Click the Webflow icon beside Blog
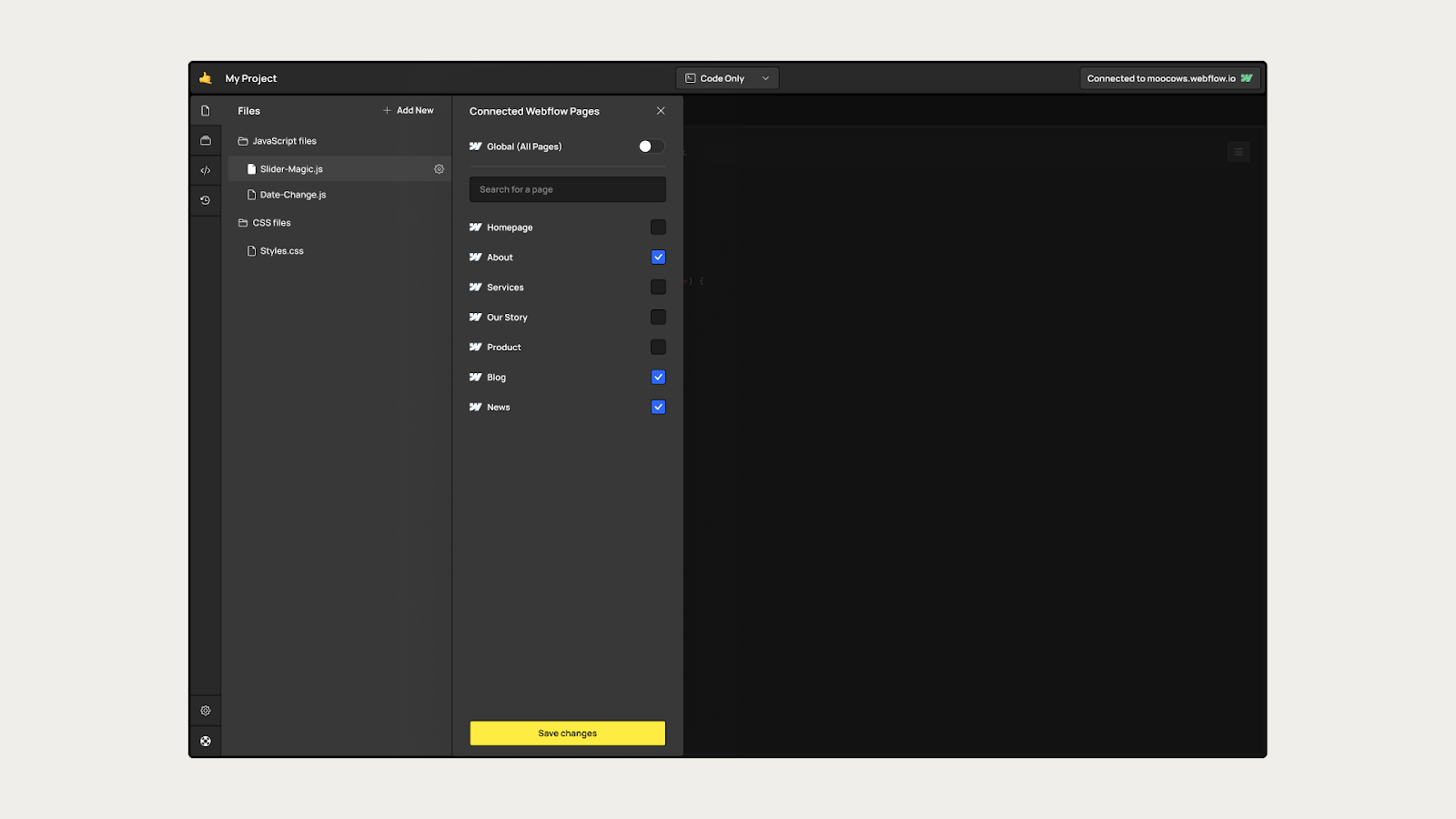 (x=475, y=378)
